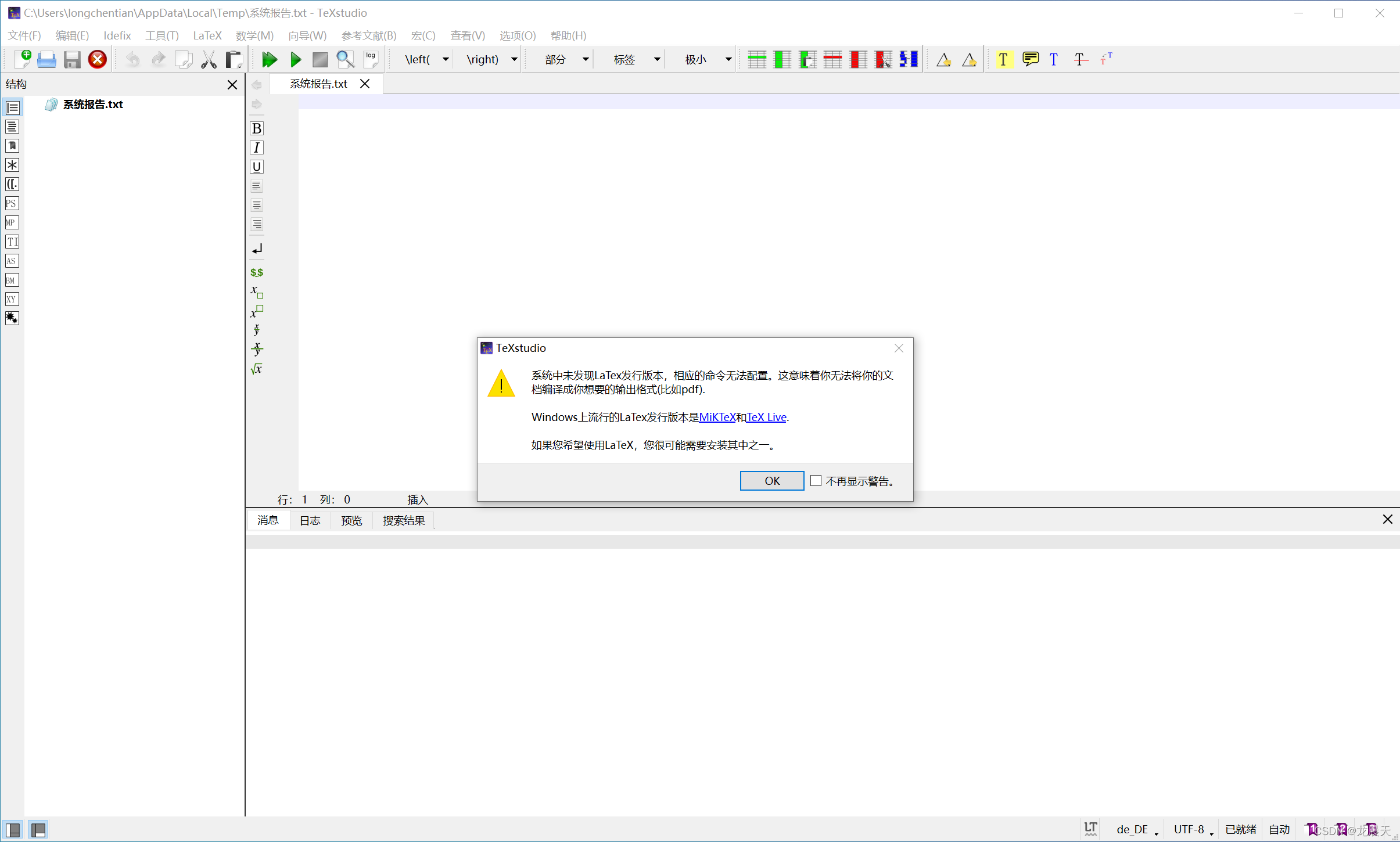Viewport: 1400px width, 842px height.
Task: Click the 自动 status bar entry
Action: pos(1279,829)
